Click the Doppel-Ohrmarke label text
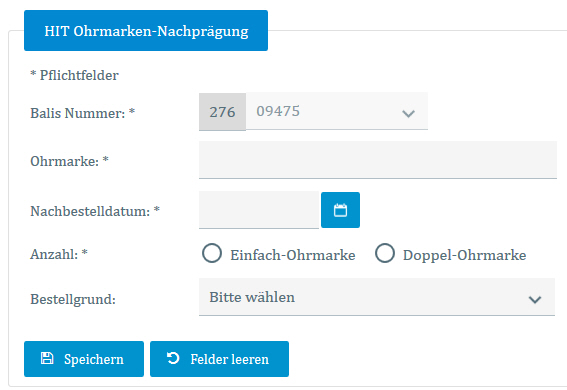 pyautogui.click(x=465, y=255)
